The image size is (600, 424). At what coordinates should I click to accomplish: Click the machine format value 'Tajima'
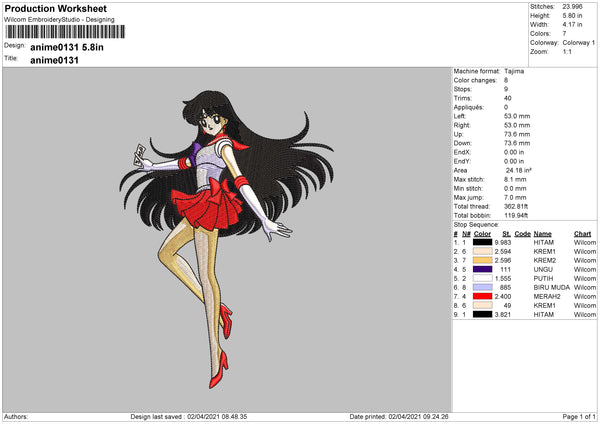point(514,71)
